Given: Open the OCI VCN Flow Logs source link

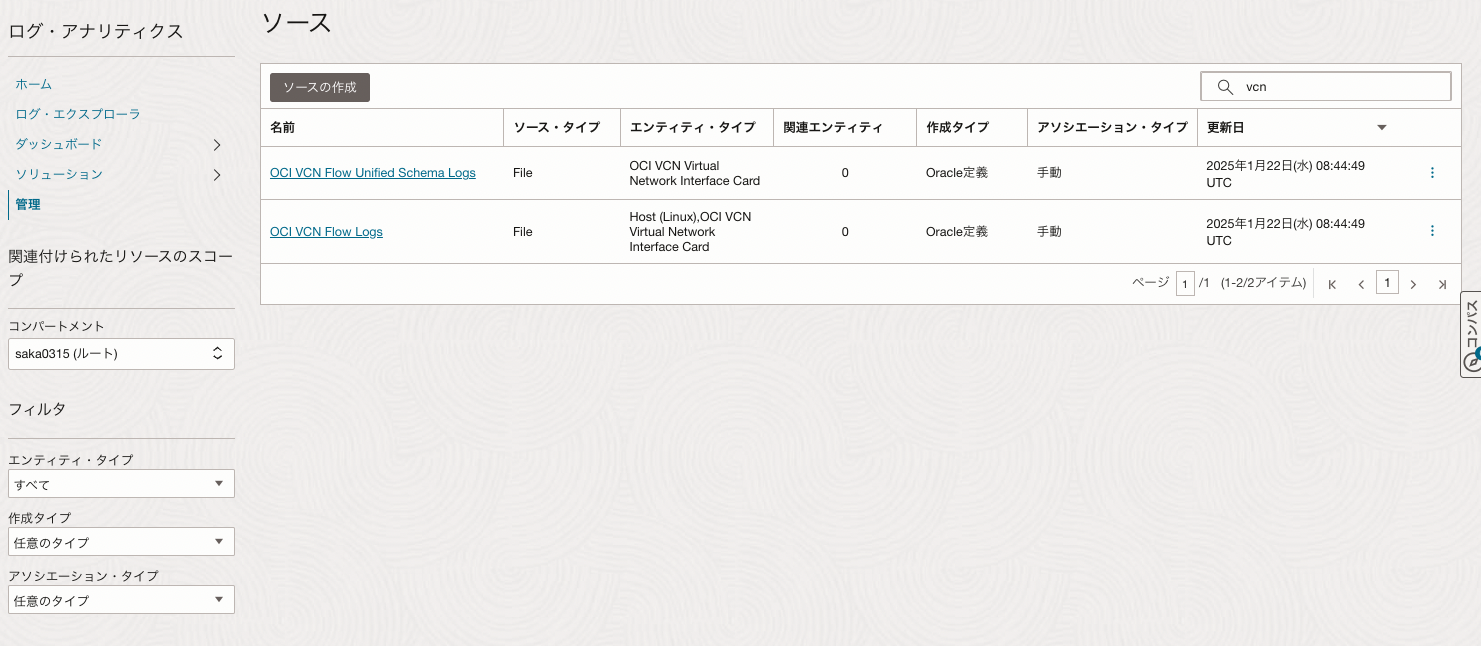Looking at the screenshot, I should 326,231.
